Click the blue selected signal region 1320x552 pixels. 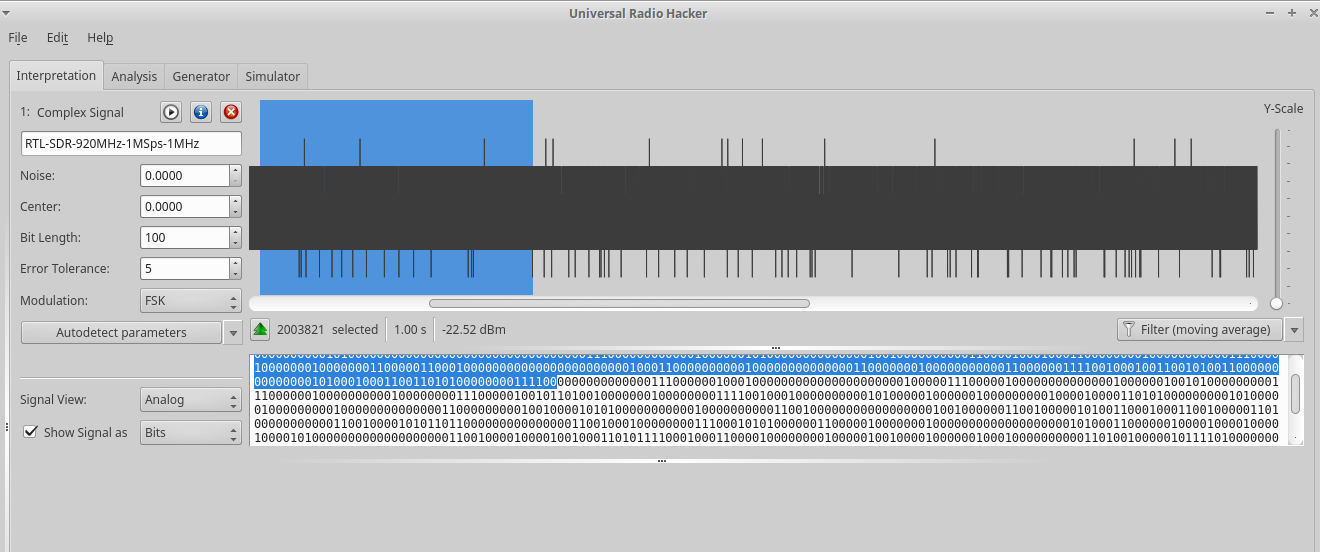tap(396, 198)
